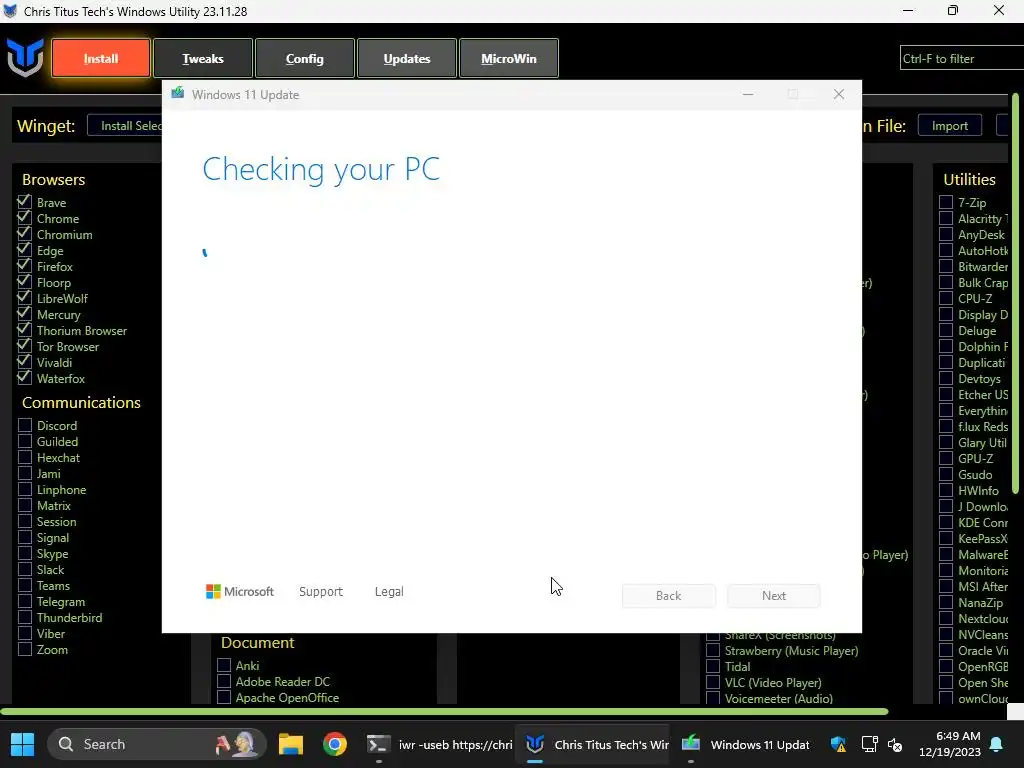This screenshot has height=768, width=1024.
Task: Open the Updates tab
Action: (406, 58)
